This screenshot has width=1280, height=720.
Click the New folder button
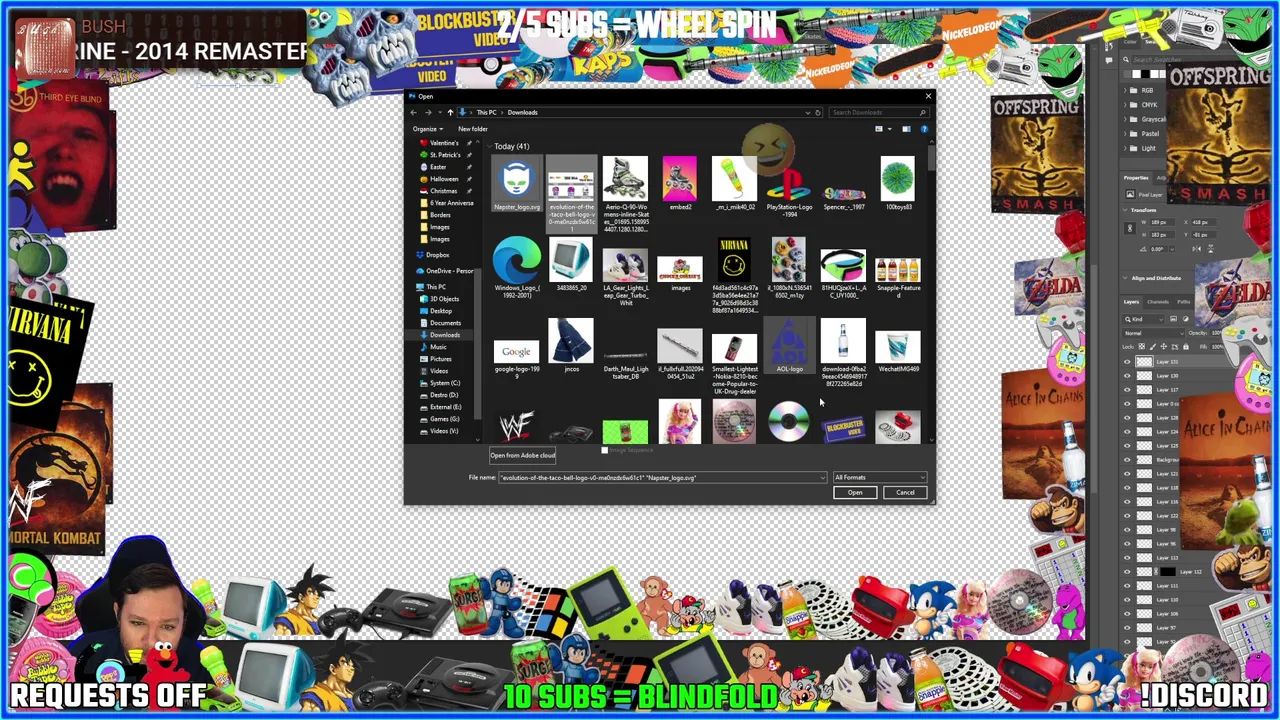pyautogui.click(x=473, y=129)
